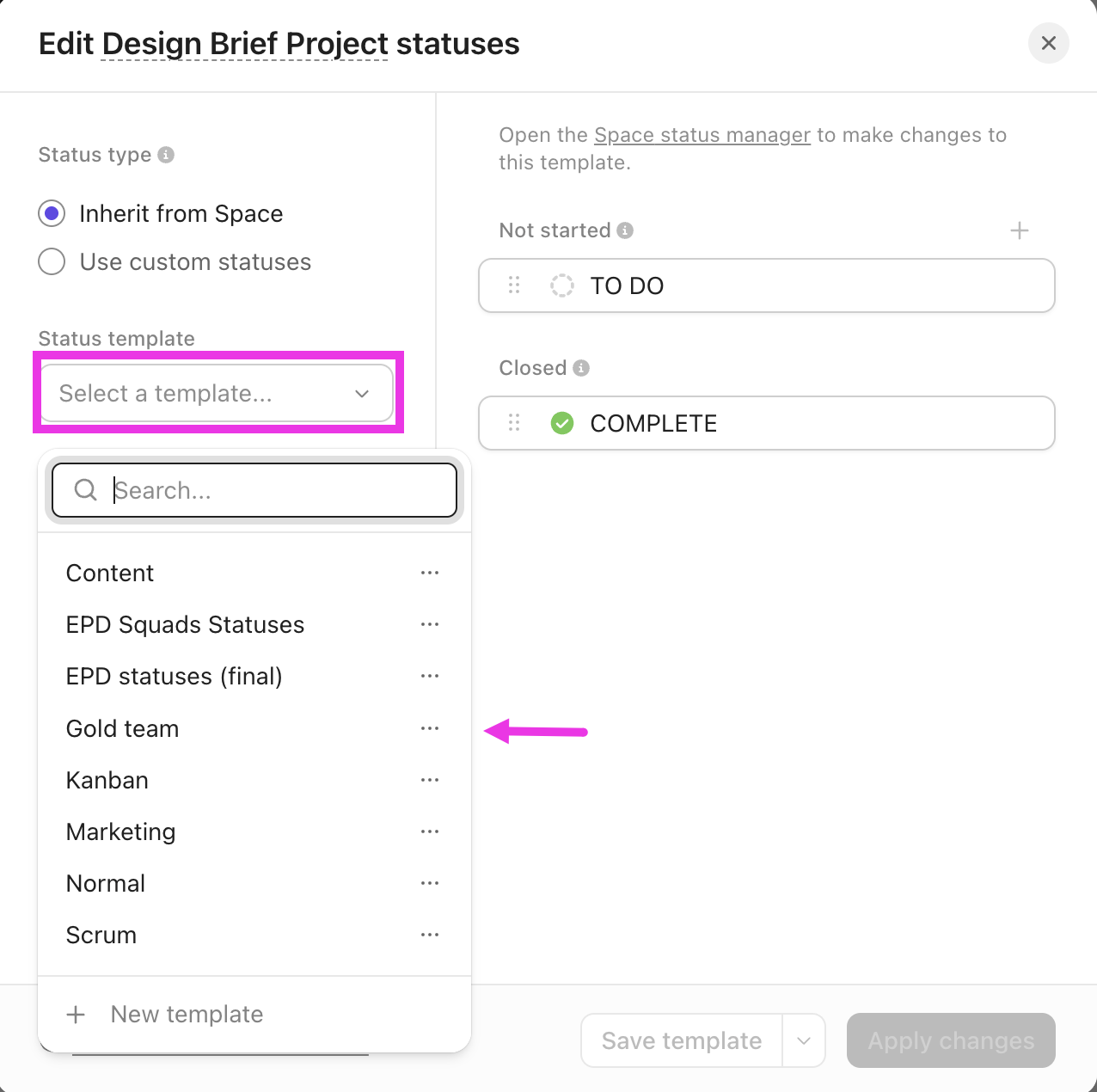This screenshot has height=1092, width=1097.
Task: Open the ellipsis menu for the Gold team template
Action: [x=430, y=728]
